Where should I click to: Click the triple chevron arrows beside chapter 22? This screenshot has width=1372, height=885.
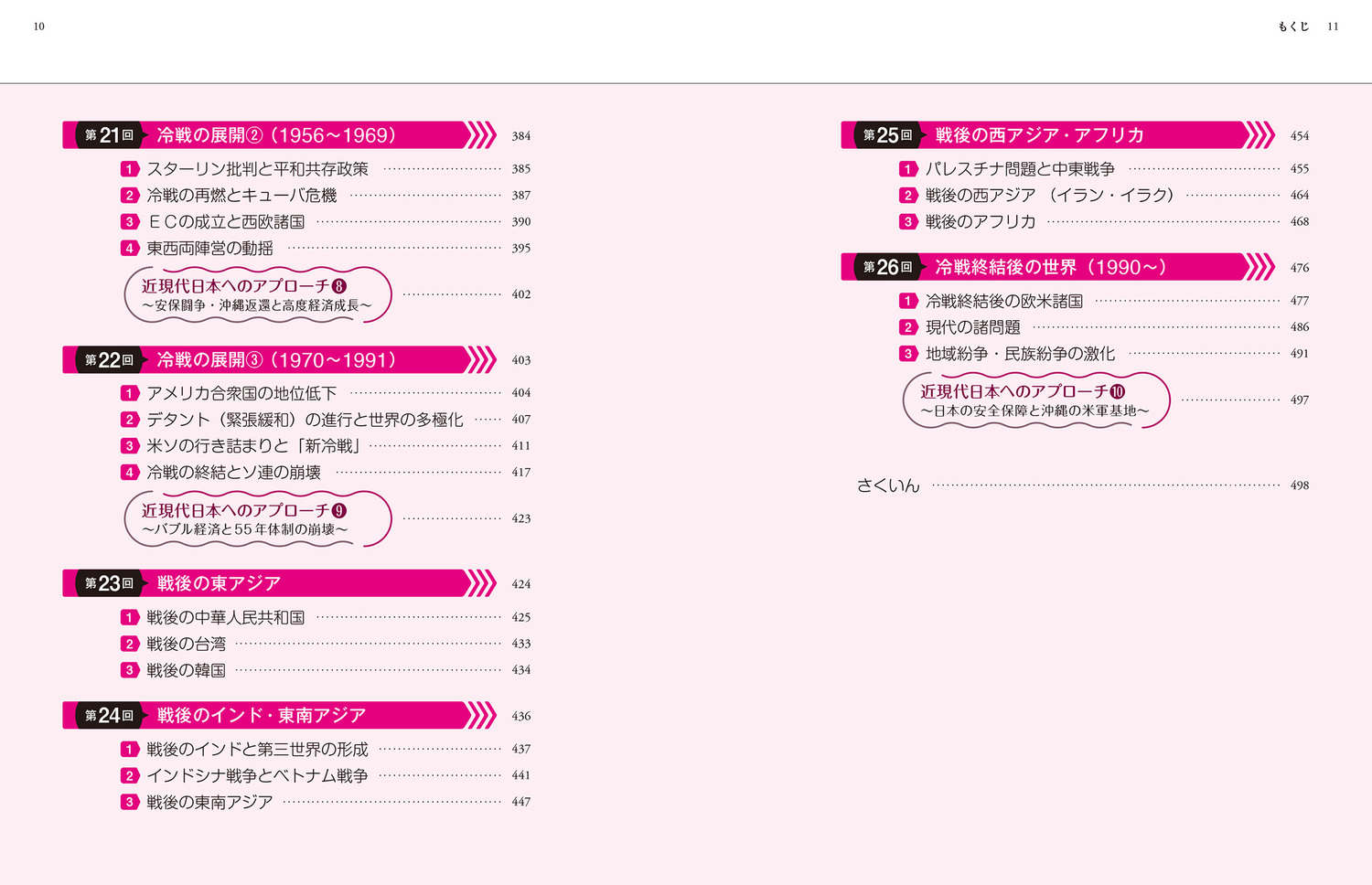pos(482,360)
